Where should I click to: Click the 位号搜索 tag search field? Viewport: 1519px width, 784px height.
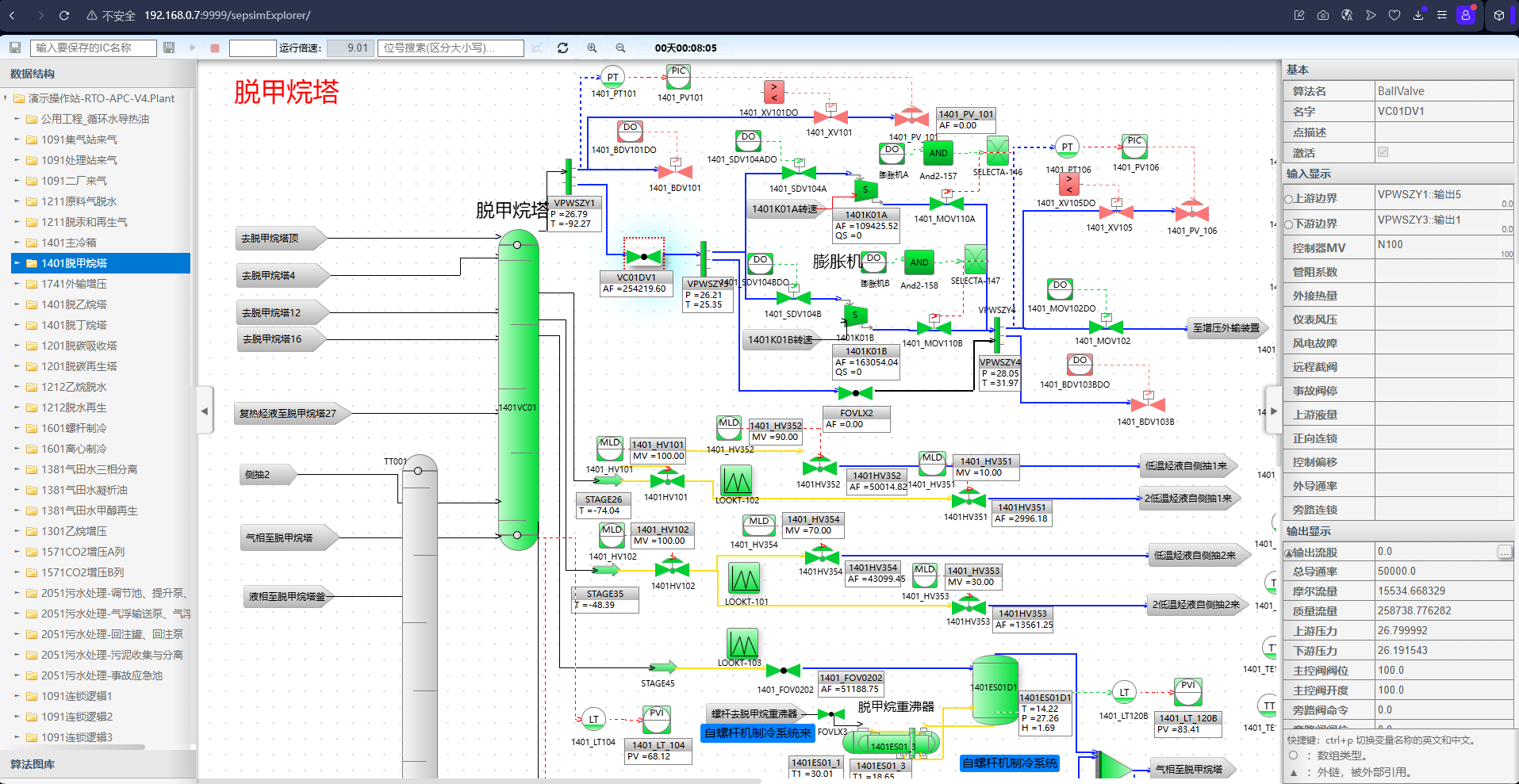(x=451, y=48)
